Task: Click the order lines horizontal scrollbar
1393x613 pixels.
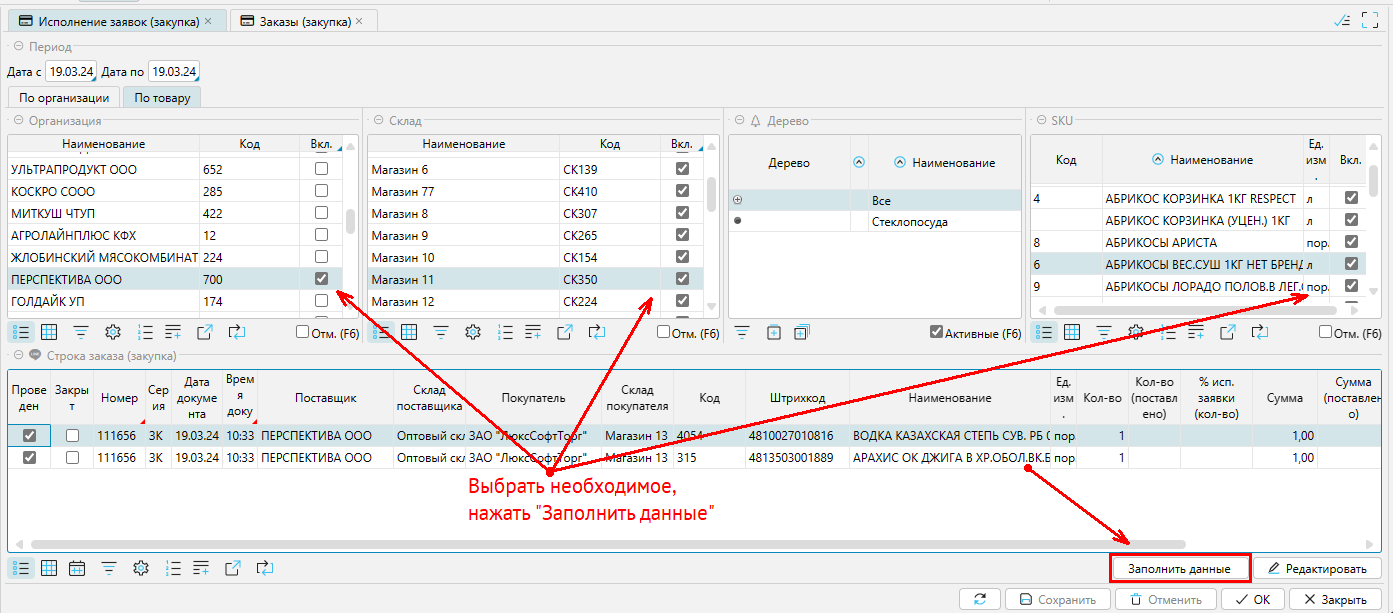Action: click(400, 544)
